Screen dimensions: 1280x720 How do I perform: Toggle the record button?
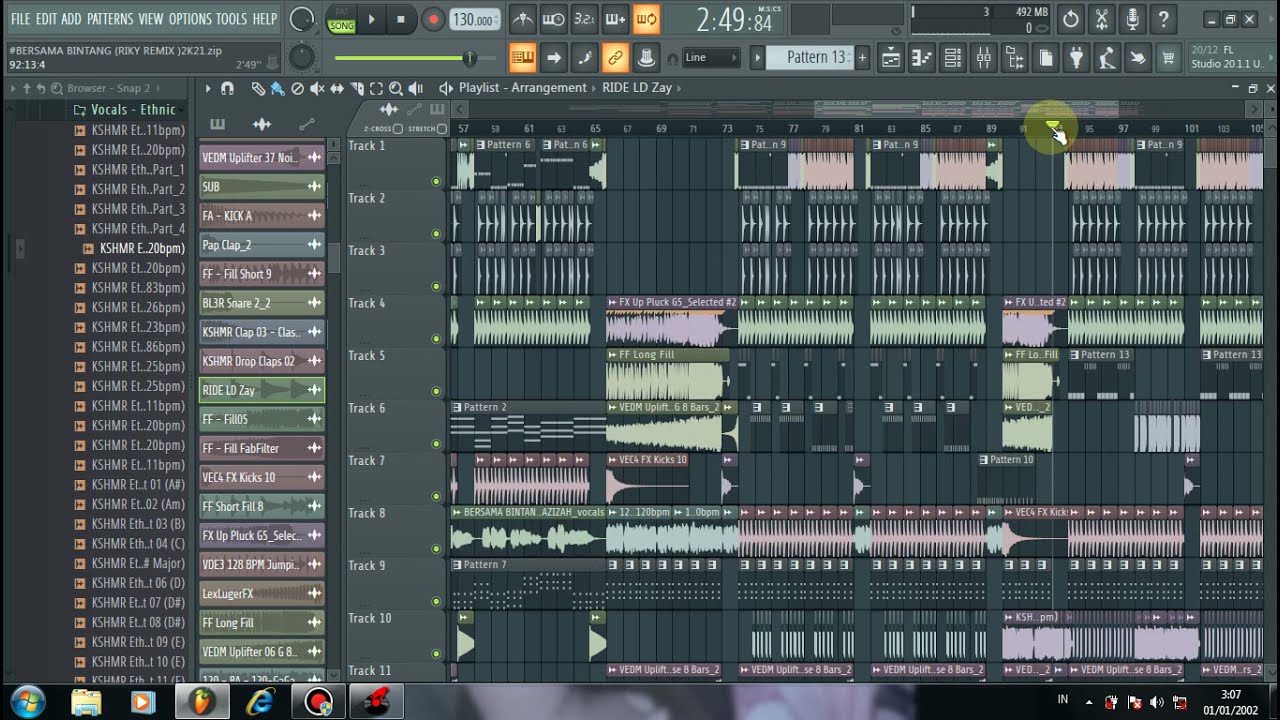click(x=433, y=19)
